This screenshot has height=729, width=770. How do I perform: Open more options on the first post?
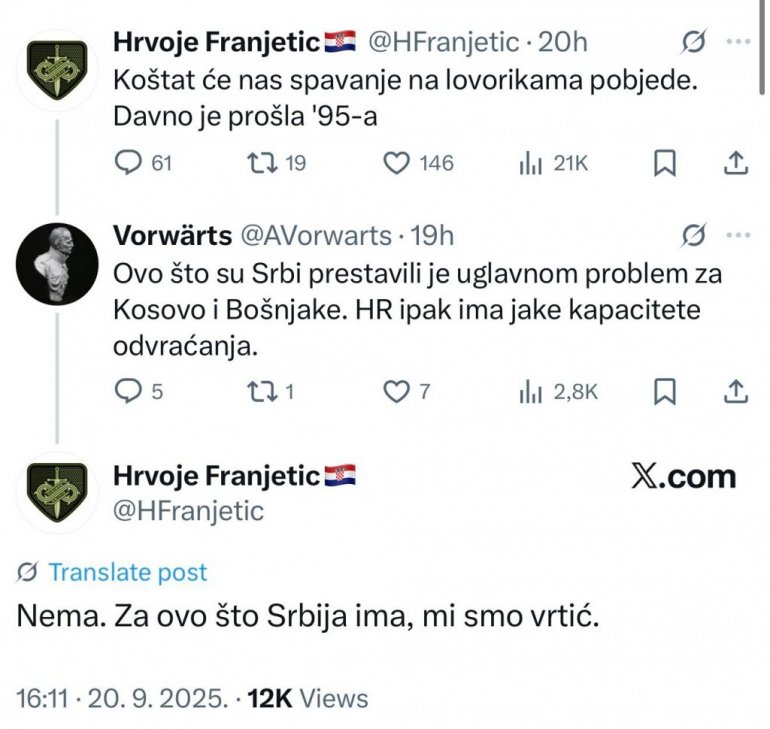click(x=737, y=42)
